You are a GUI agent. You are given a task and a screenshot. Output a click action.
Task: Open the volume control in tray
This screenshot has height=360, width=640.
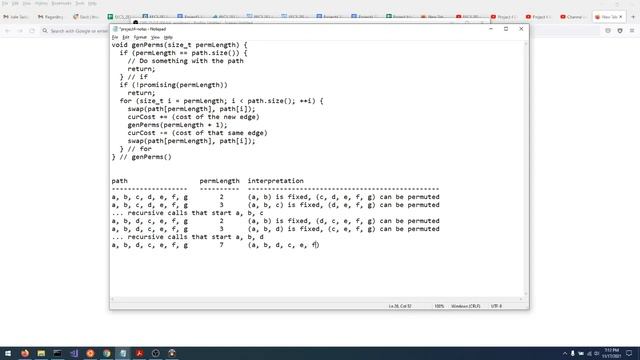coord(596,353)
